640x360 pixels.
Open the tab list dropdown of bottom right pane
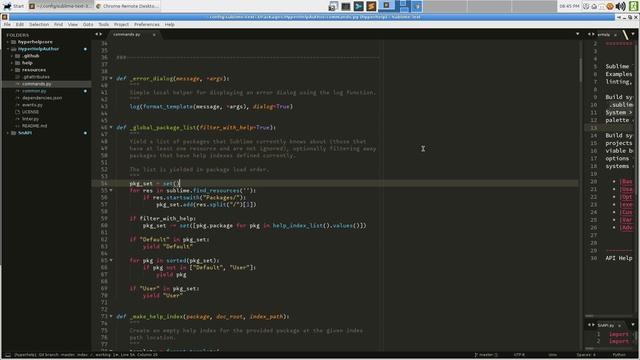click(x=633, y=325)
